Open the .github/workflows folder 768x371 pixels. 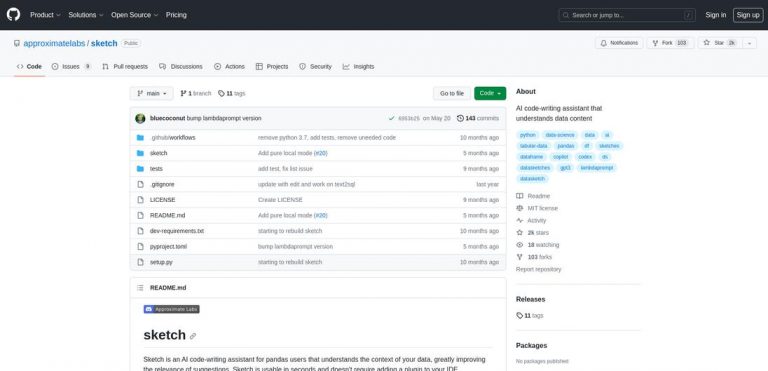[172, 138]
